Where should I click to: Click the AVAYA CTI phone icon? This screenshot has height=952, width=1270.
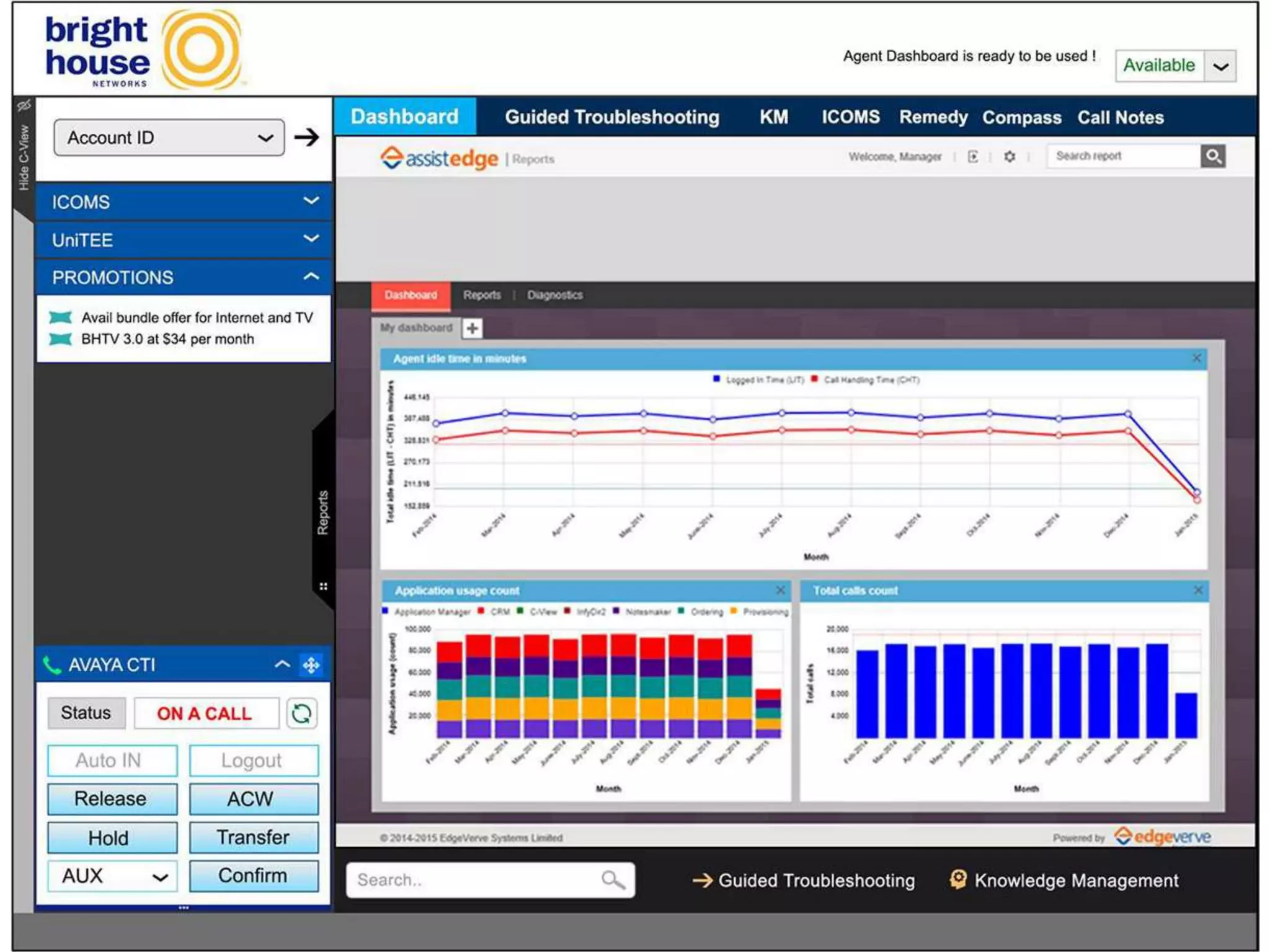tap(52, 665)
